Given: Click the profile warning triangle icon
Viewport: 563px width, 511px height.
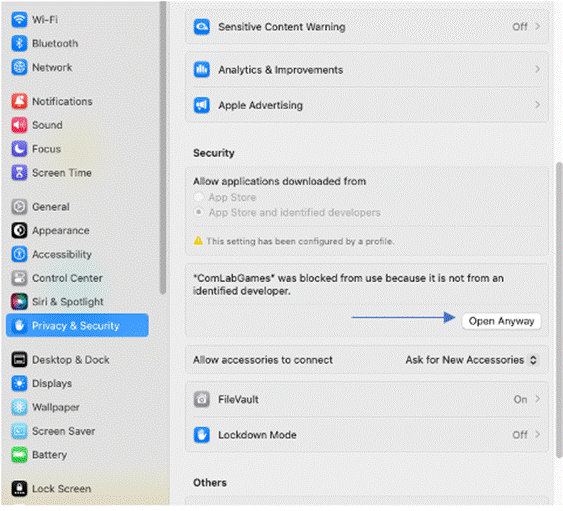Looking at the screenshot, I should point(198,241).
